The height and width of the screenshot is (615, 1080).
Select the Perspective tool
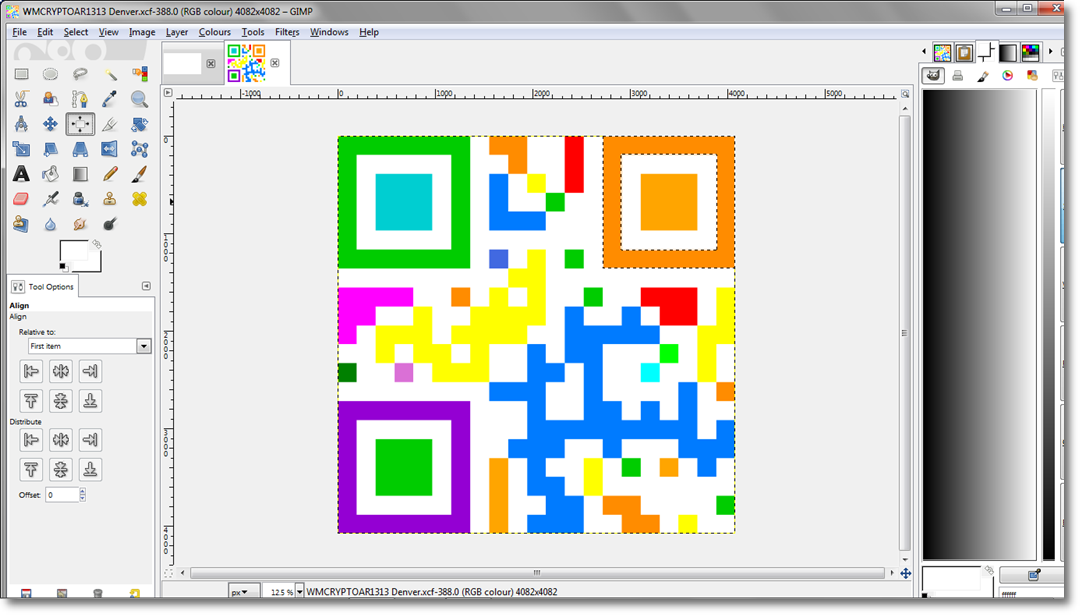point(80,149)
